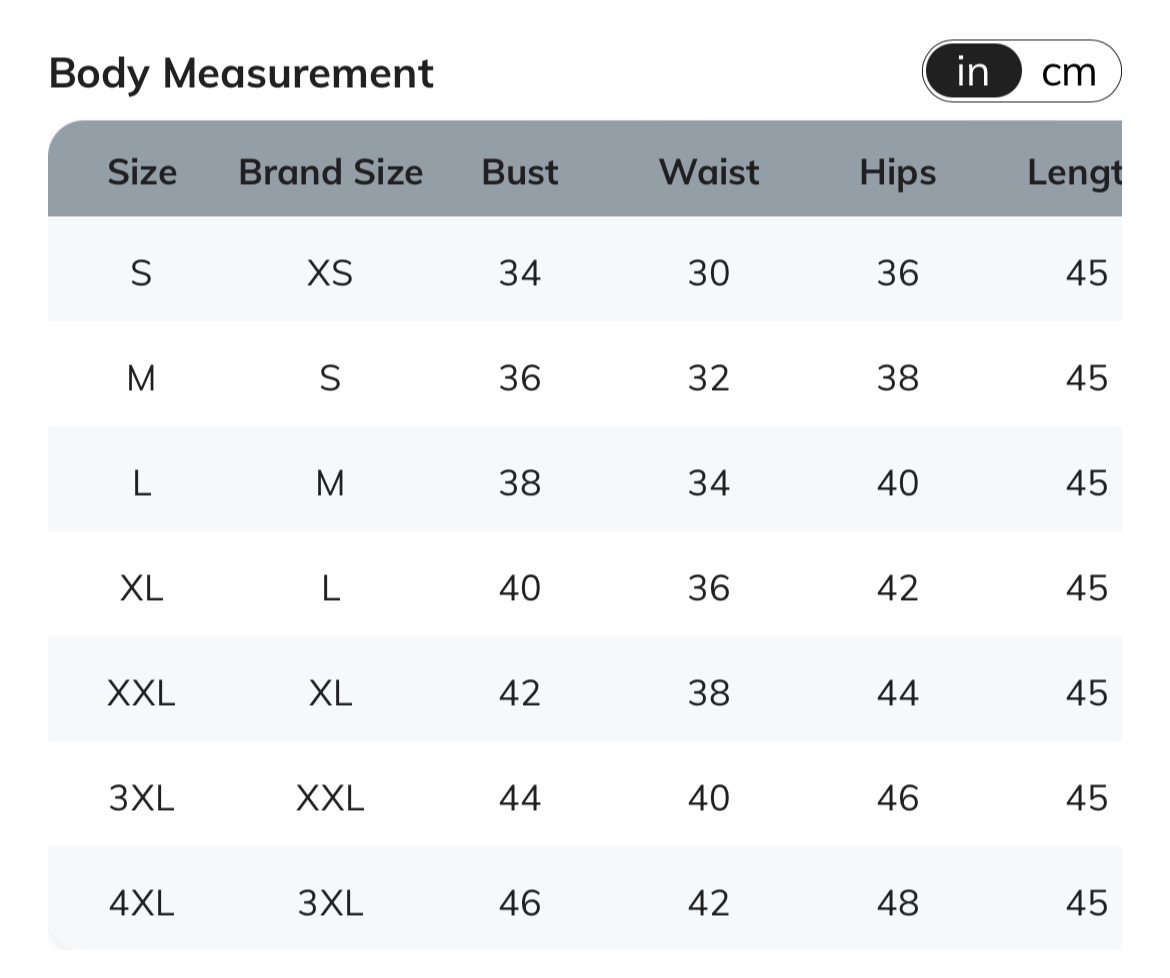1170x978 pixels.
Task: Select the XS brand size cell
Action: pyautogui.click(x=330, y=273)
